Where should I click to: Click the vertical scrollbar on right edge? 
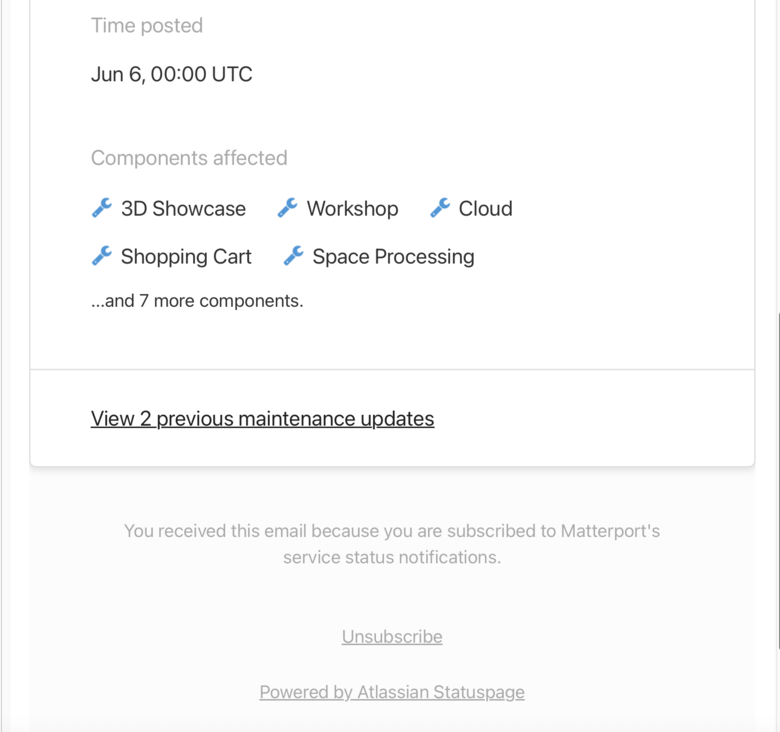pyautogui.click(x=778, y=480)
